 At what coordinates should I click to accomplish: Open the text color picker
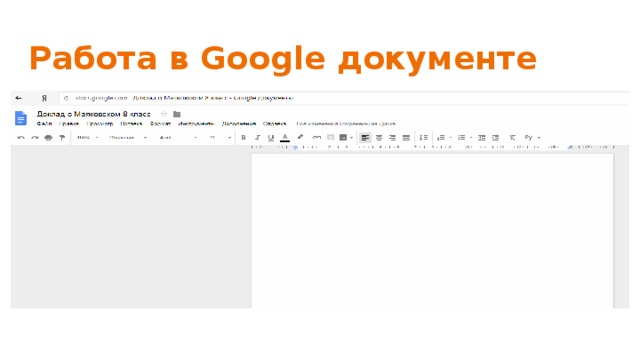[x=285, y=138]
